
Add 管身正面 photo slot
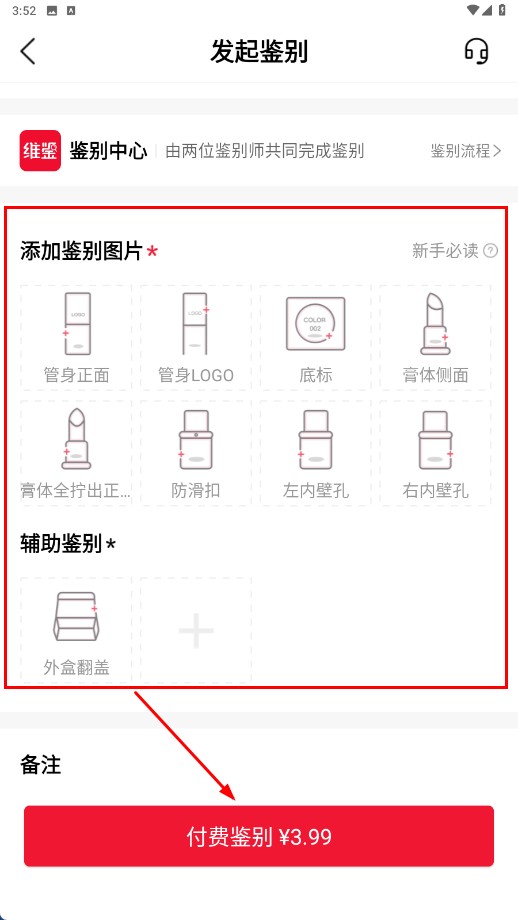(76, 338)
